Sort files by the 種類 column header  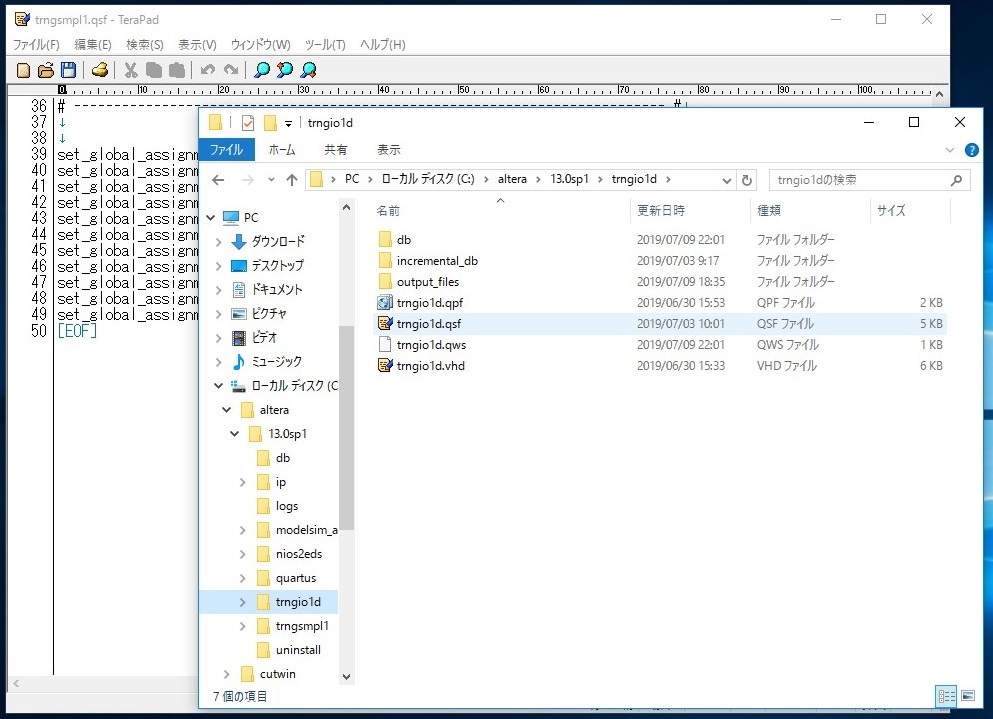(x=811, y=210)
